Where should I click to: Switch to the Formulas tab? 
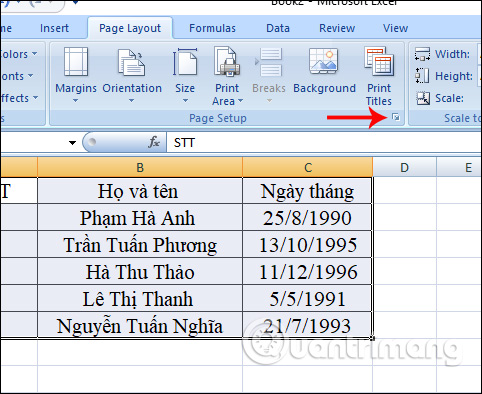pyautogui.click(x=212, y=28)
